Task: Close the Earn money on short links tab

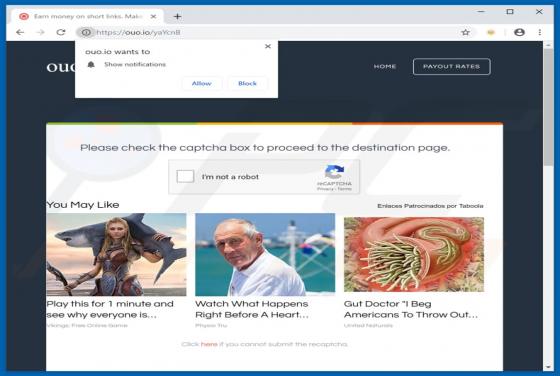Action: 153,16
